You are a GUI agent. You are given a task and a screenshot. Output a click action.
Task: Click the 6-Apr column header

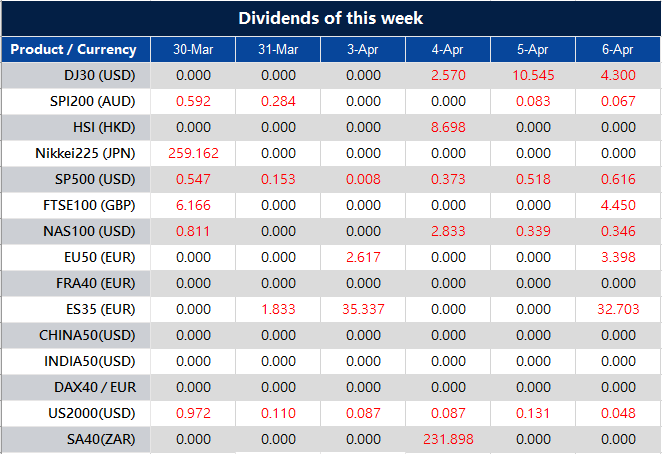pos(618,49)
